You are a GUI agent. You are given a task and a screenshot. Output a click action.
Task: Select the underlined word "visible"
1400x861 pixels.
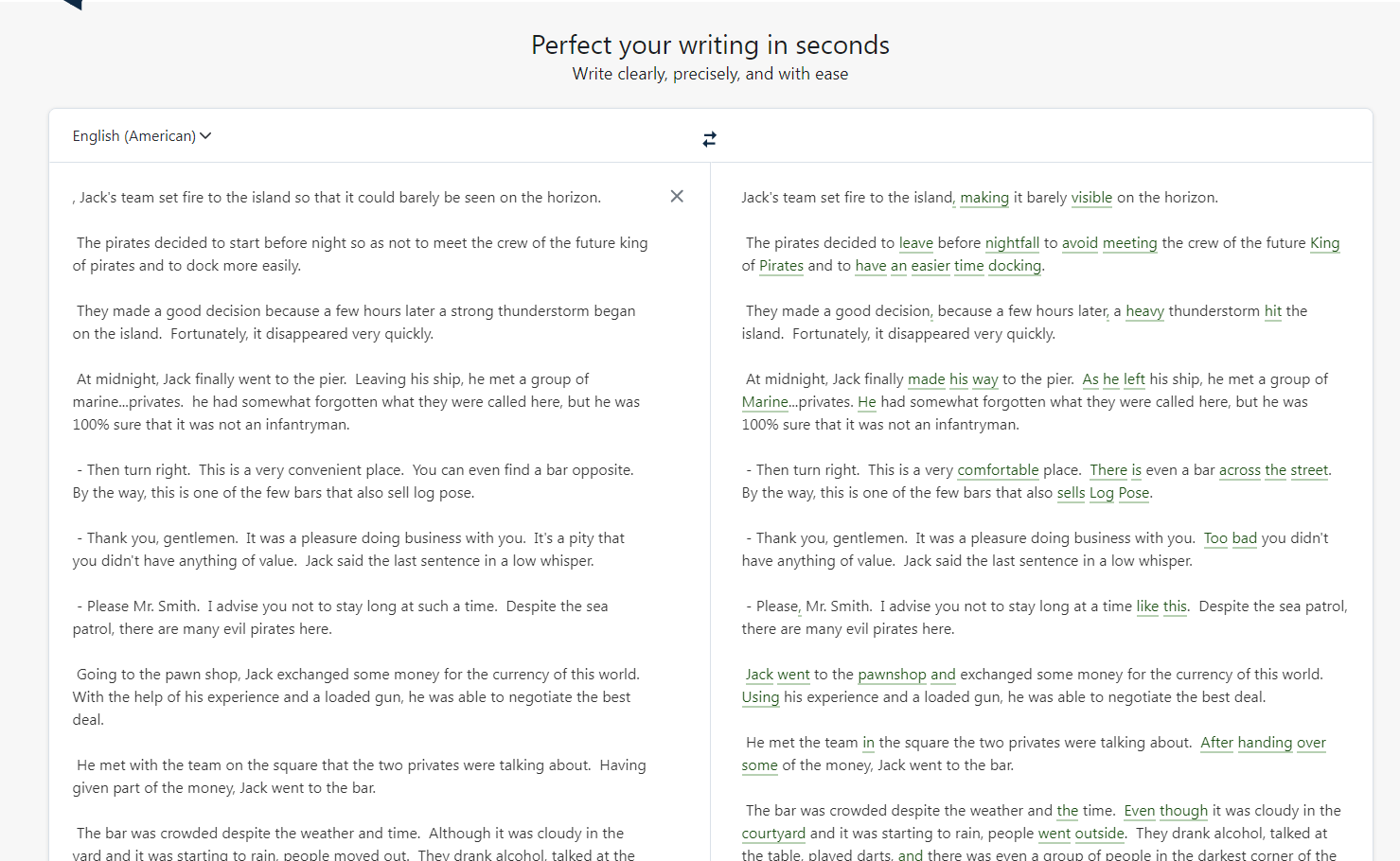click(1091, 198)
